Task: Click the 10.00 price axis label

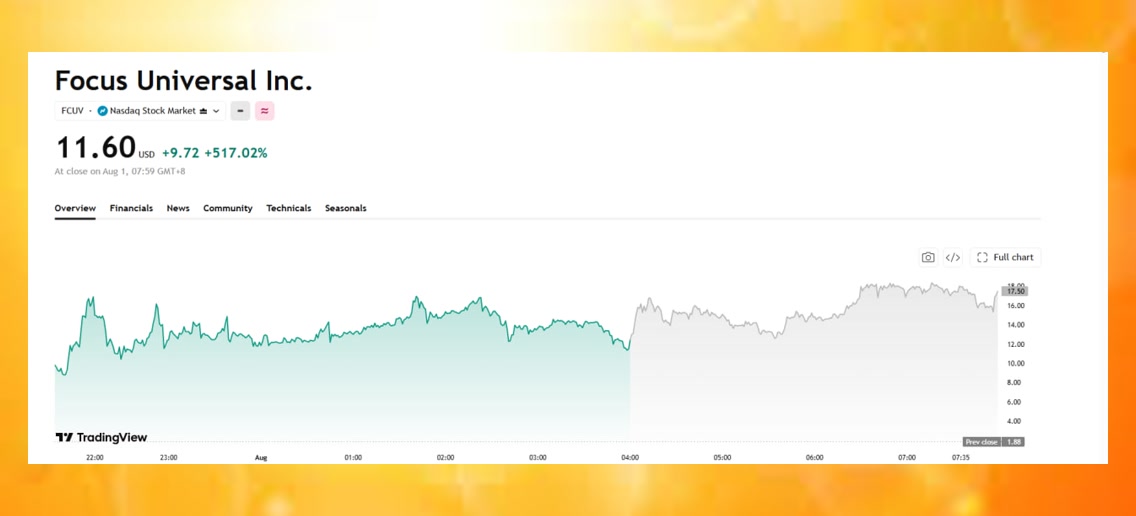Action: pos(1015,364)
